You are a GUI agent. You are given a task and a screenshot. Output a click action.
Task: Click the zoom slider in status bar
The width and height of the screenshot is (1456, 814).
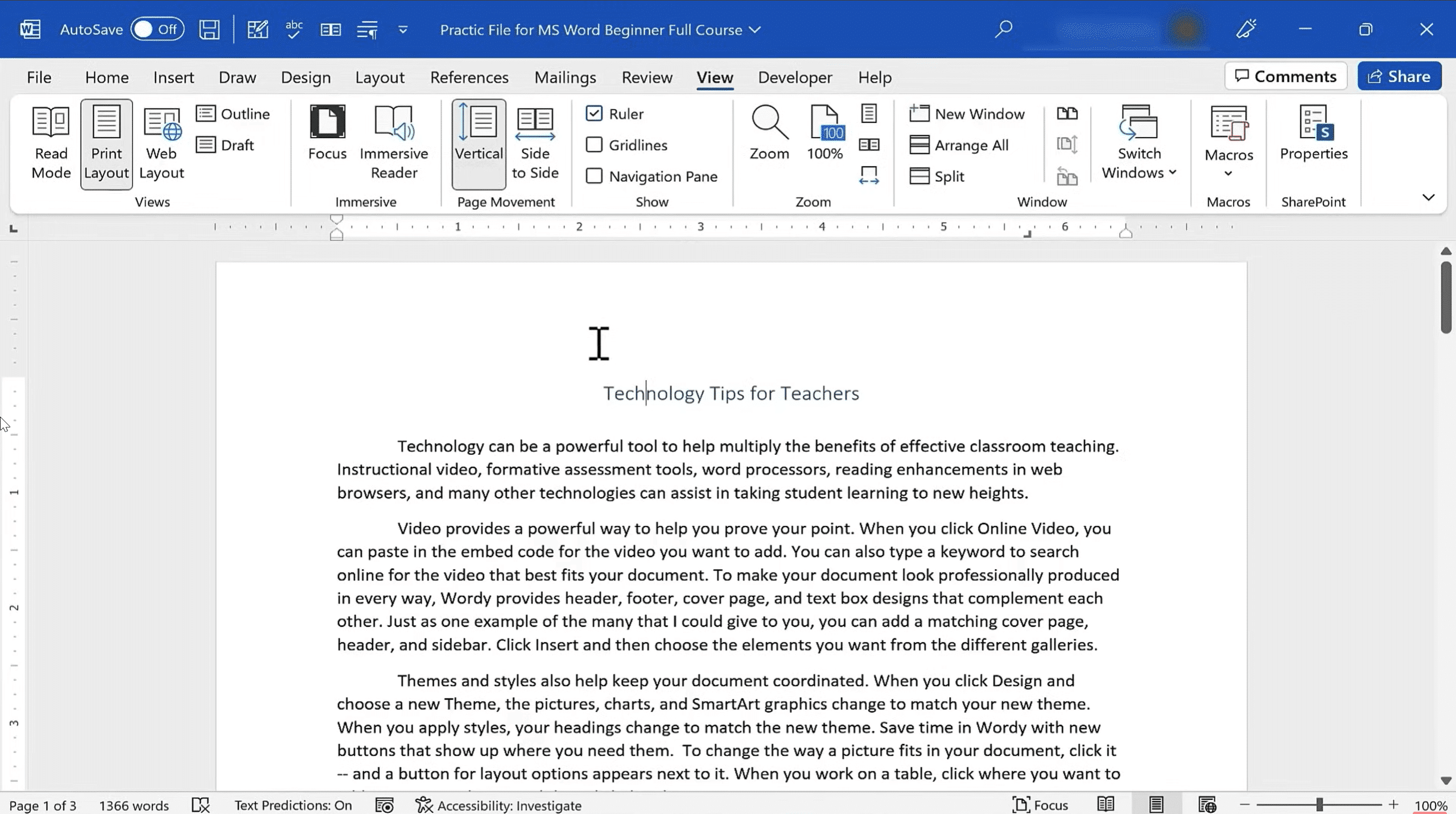(1319, 805)
